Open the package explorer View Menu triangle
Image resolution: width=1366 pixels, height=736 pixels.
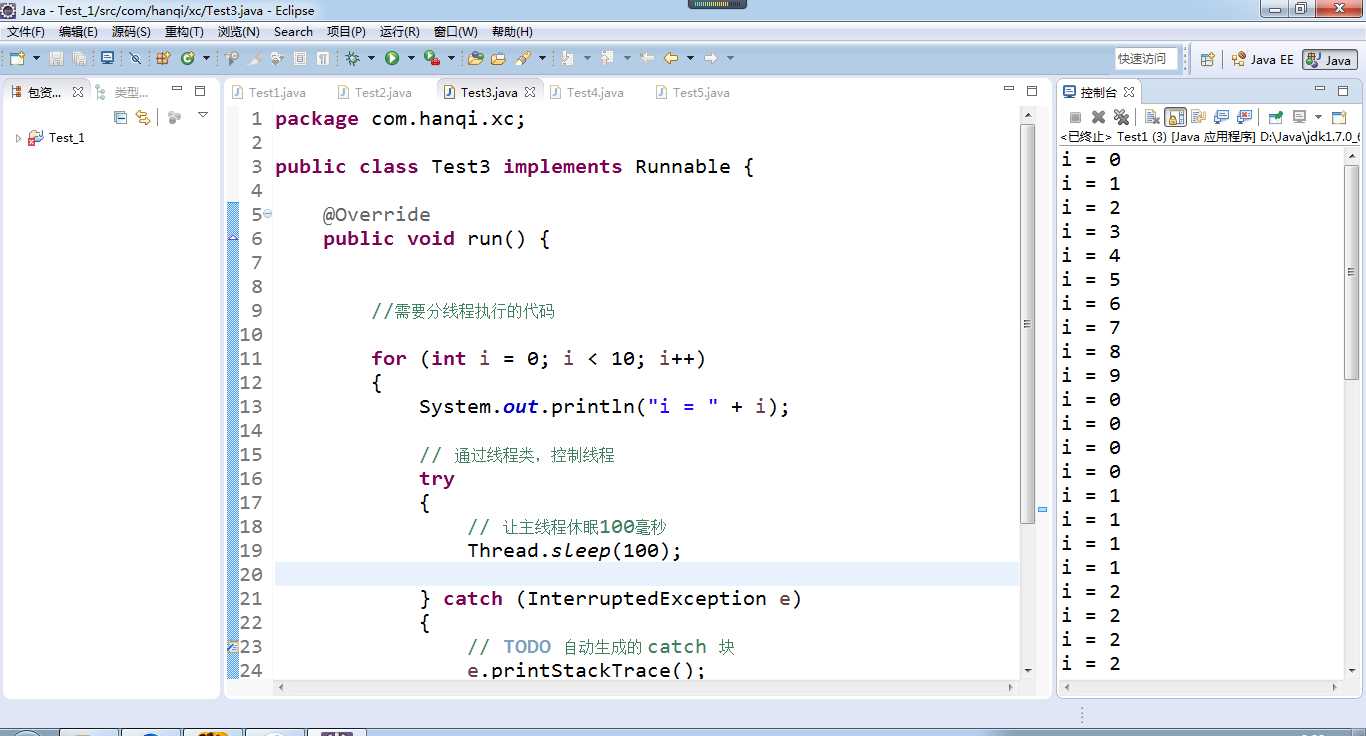(x=203, y=116)
